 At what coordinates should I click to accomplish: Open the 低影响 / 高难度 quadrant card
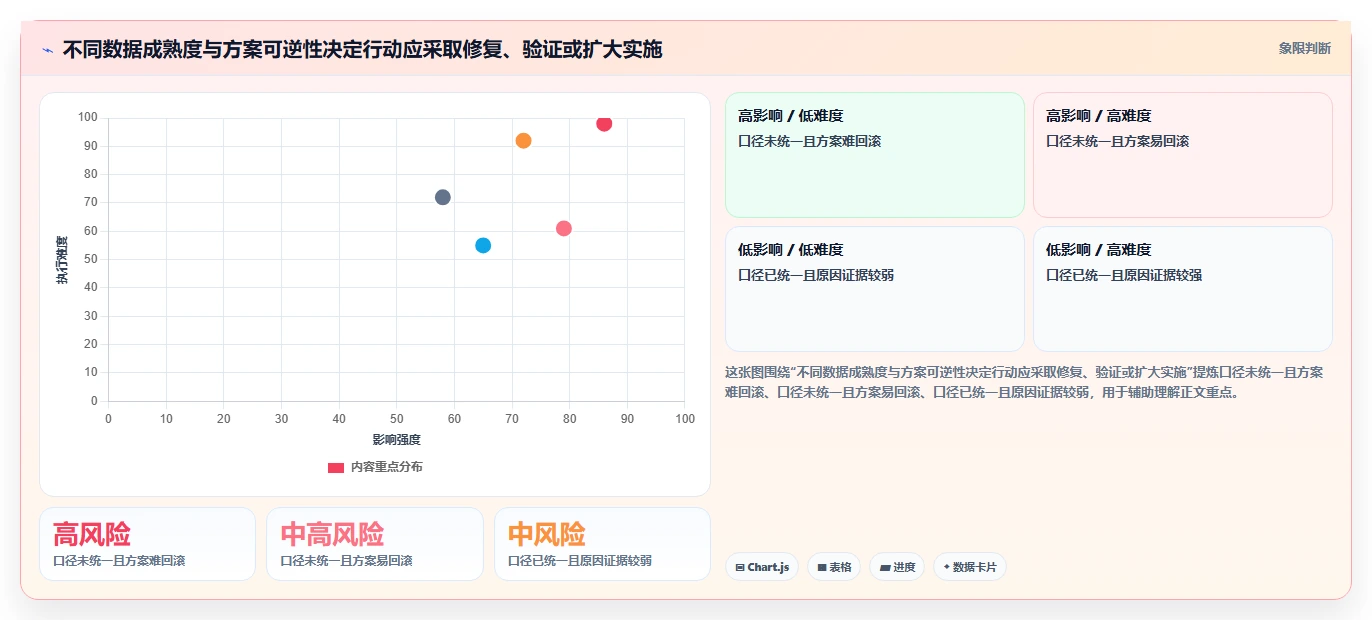(1183, 289)
